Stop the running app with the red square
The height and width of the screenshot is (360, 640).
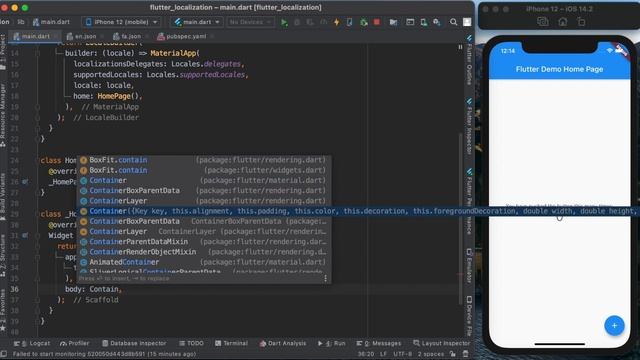coord(377,22)
